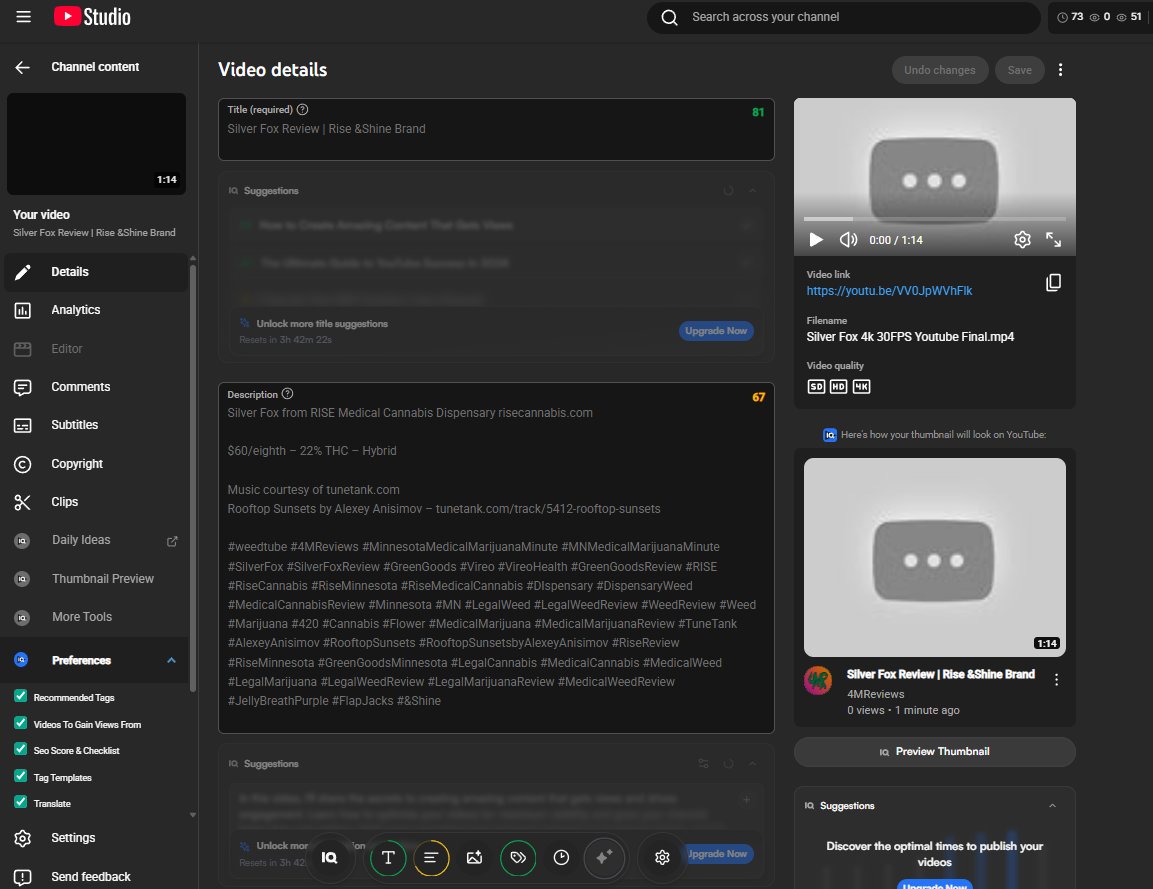Click into the Description text field
This screenshot has width=1153, height=889.
pos(496,557)
